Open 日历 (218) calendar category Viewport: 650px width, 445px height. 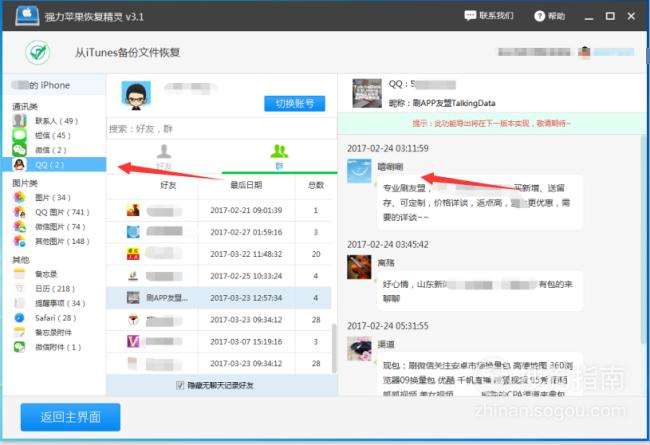click(x=55, y=289)
